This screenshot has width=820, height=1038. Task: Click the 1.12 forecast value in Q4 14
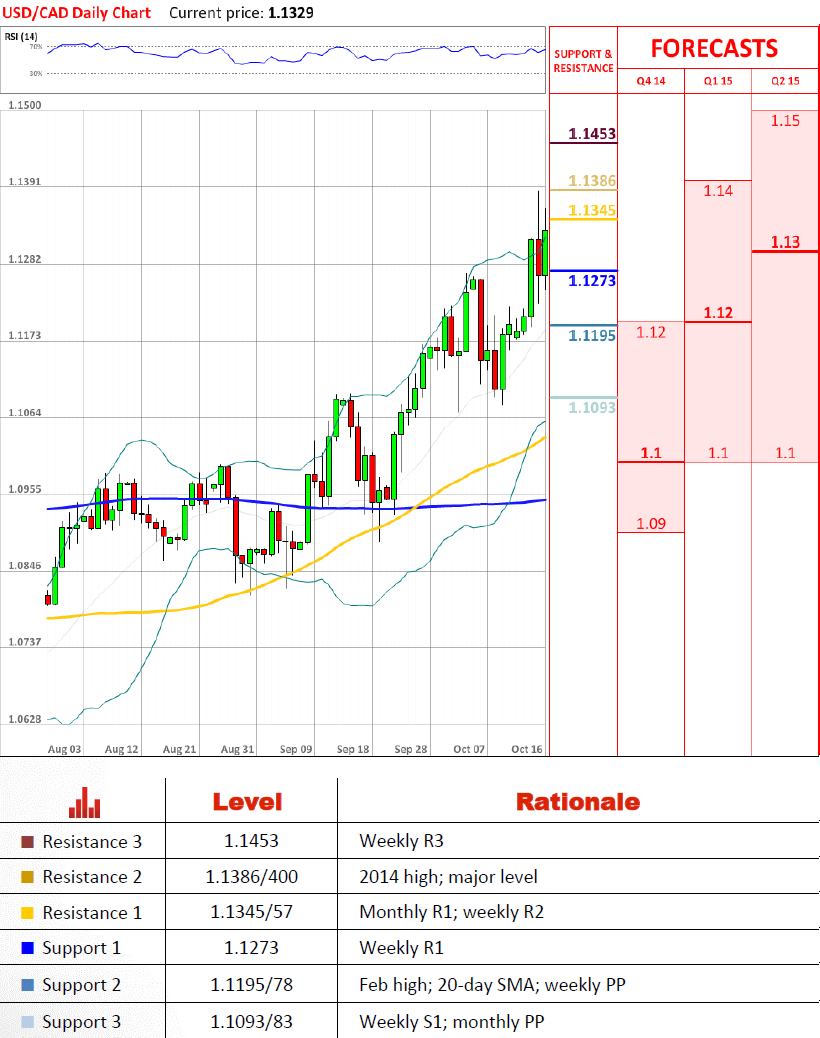[651, 332]
